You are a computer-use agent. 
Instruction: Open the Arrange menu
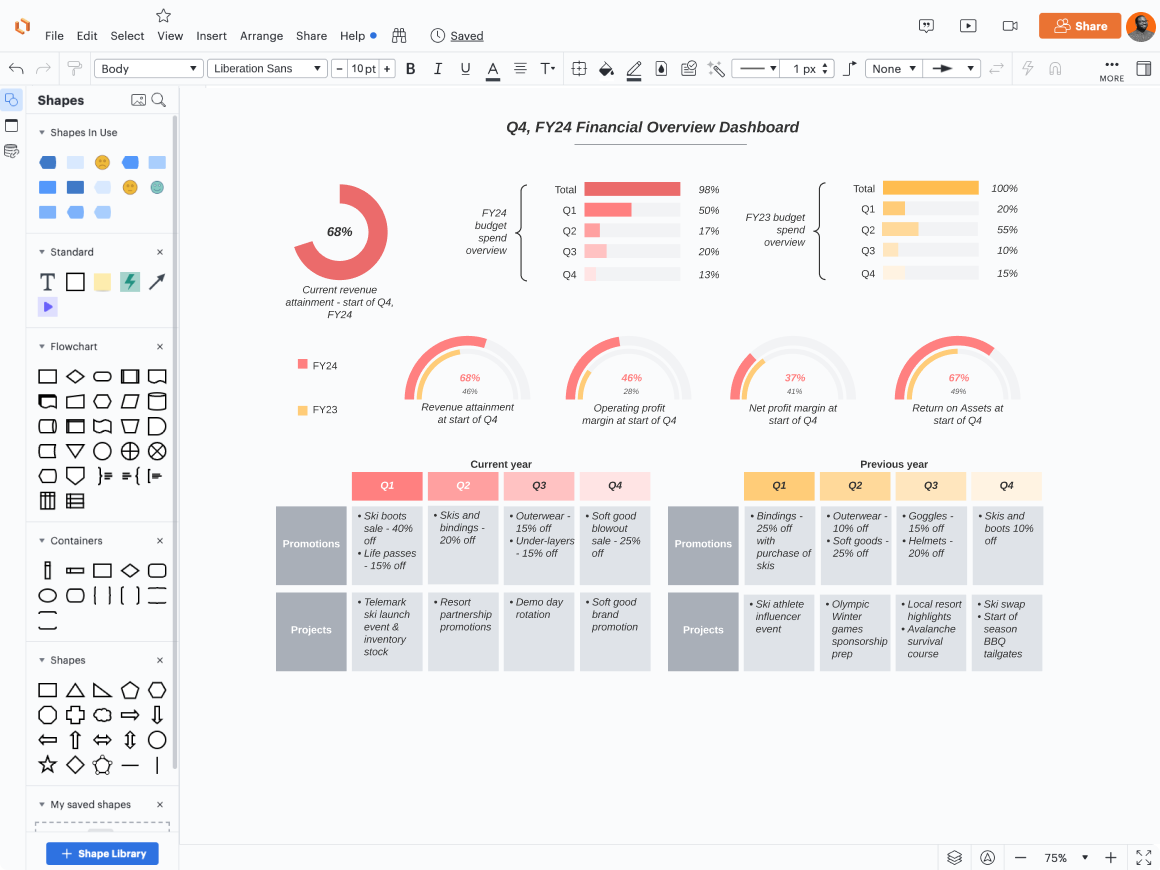coord(261,35)
